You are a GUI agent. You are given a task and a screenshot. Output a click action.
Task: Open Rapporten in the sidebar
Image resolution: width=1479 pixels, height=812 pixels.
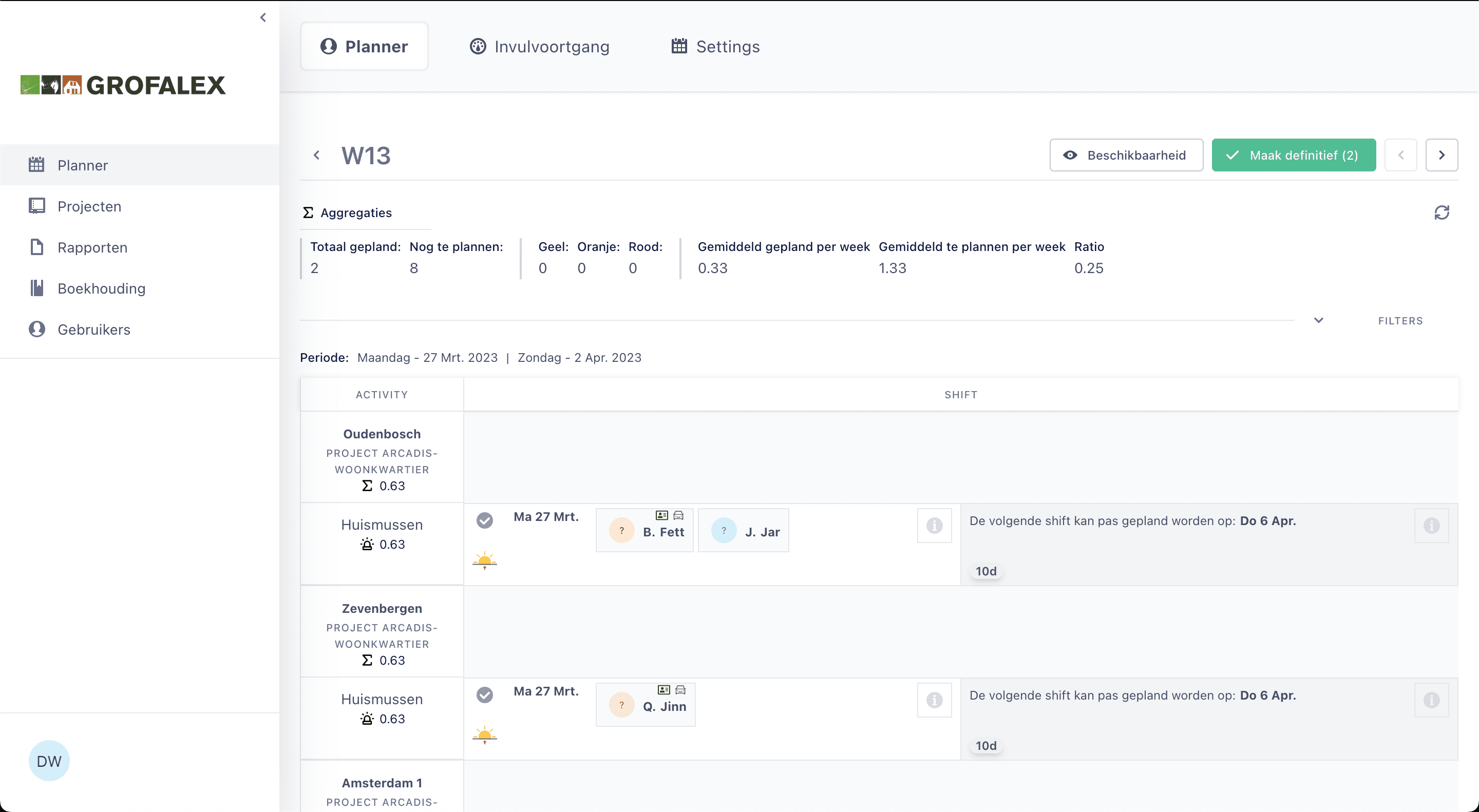point(140,247)
